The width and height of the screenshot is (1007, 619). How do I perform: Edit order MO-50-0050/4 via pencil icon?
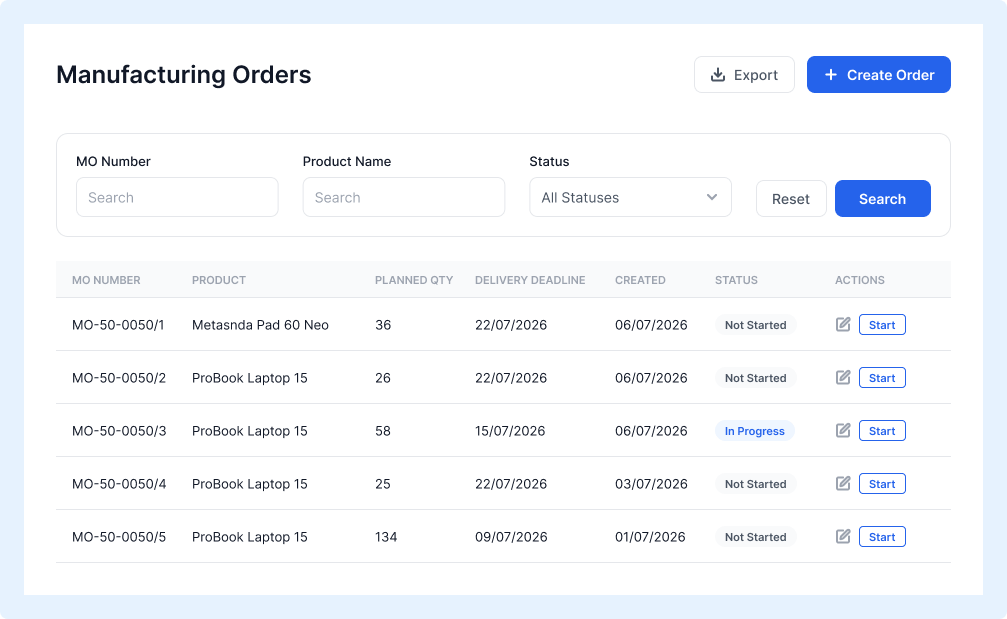click(x=843, y=484)
